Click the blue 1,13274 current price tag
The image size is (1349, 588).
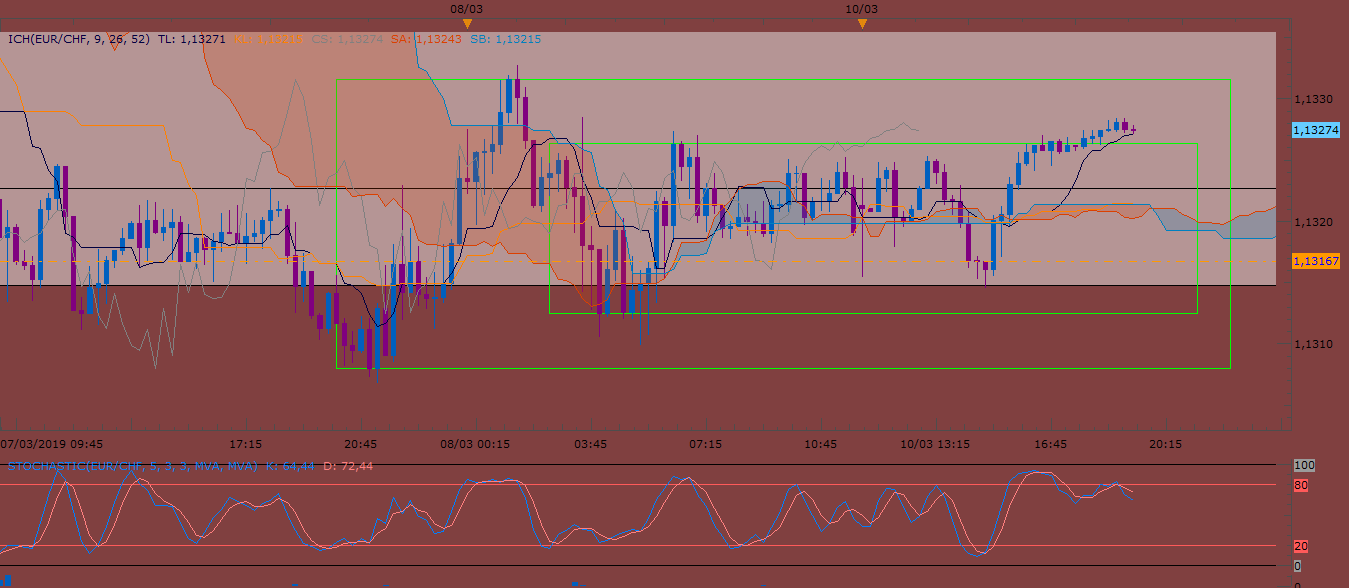pos(1316,130)
